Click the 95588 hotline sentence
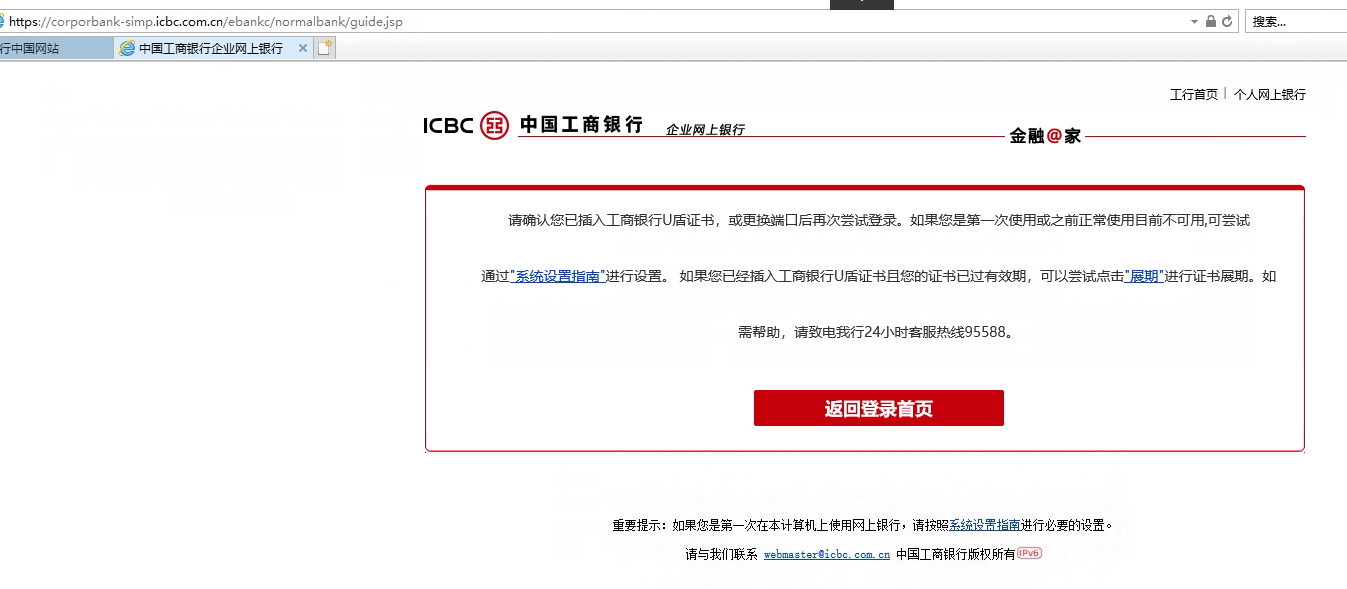The width and height of the screenshot is (1347, 589). tap(877, 332)
